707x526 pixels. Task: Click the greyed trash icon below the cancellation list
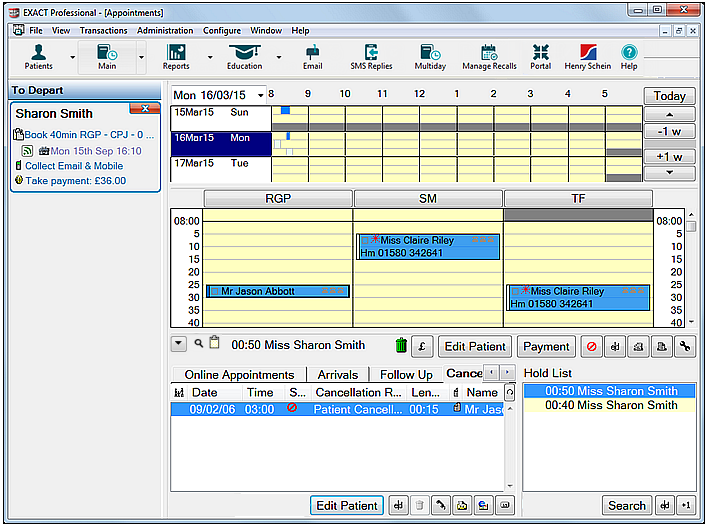point(419,505)
